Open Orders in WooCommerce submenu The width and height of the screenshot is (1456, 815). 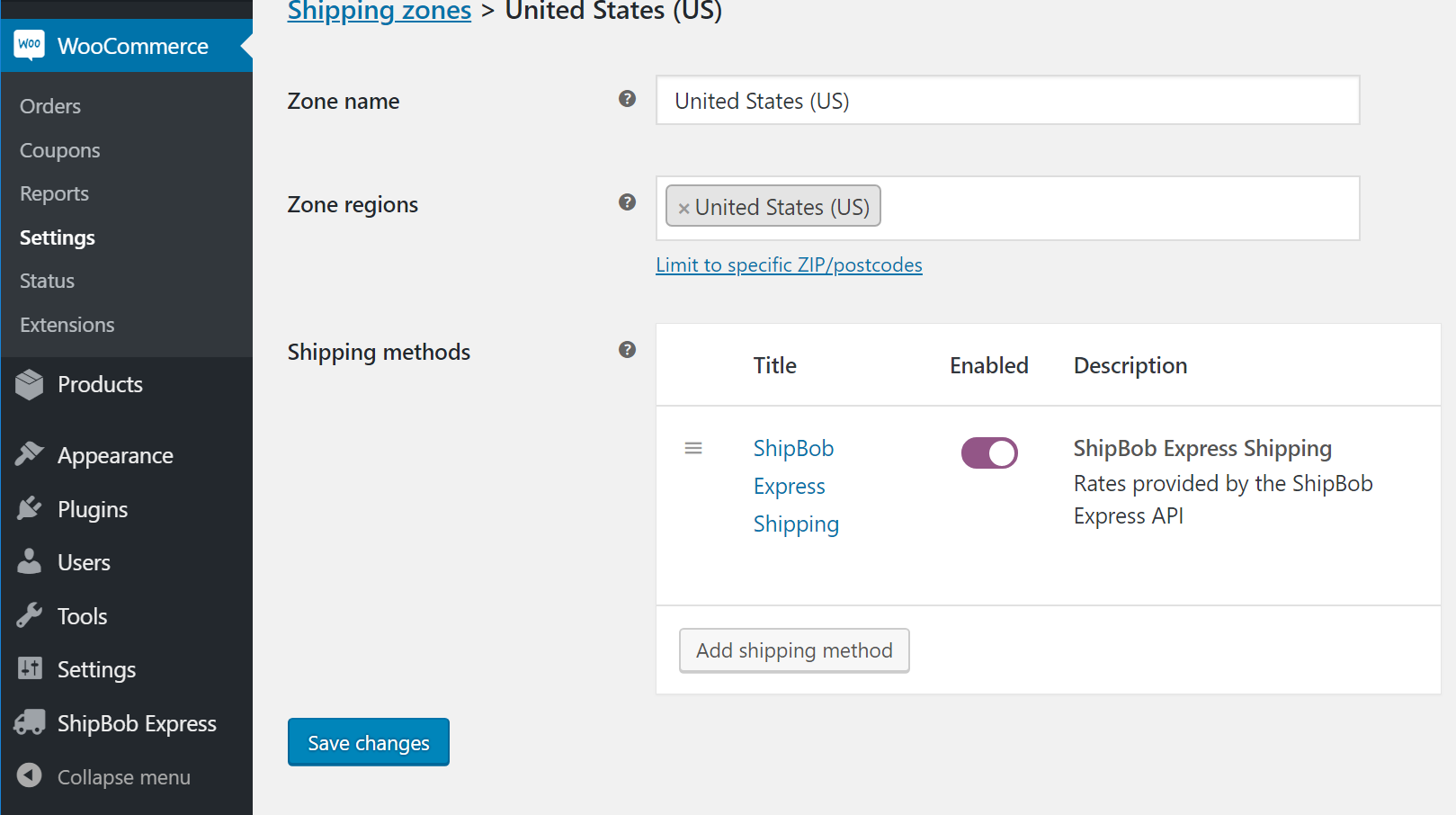[x=50, y=106]
